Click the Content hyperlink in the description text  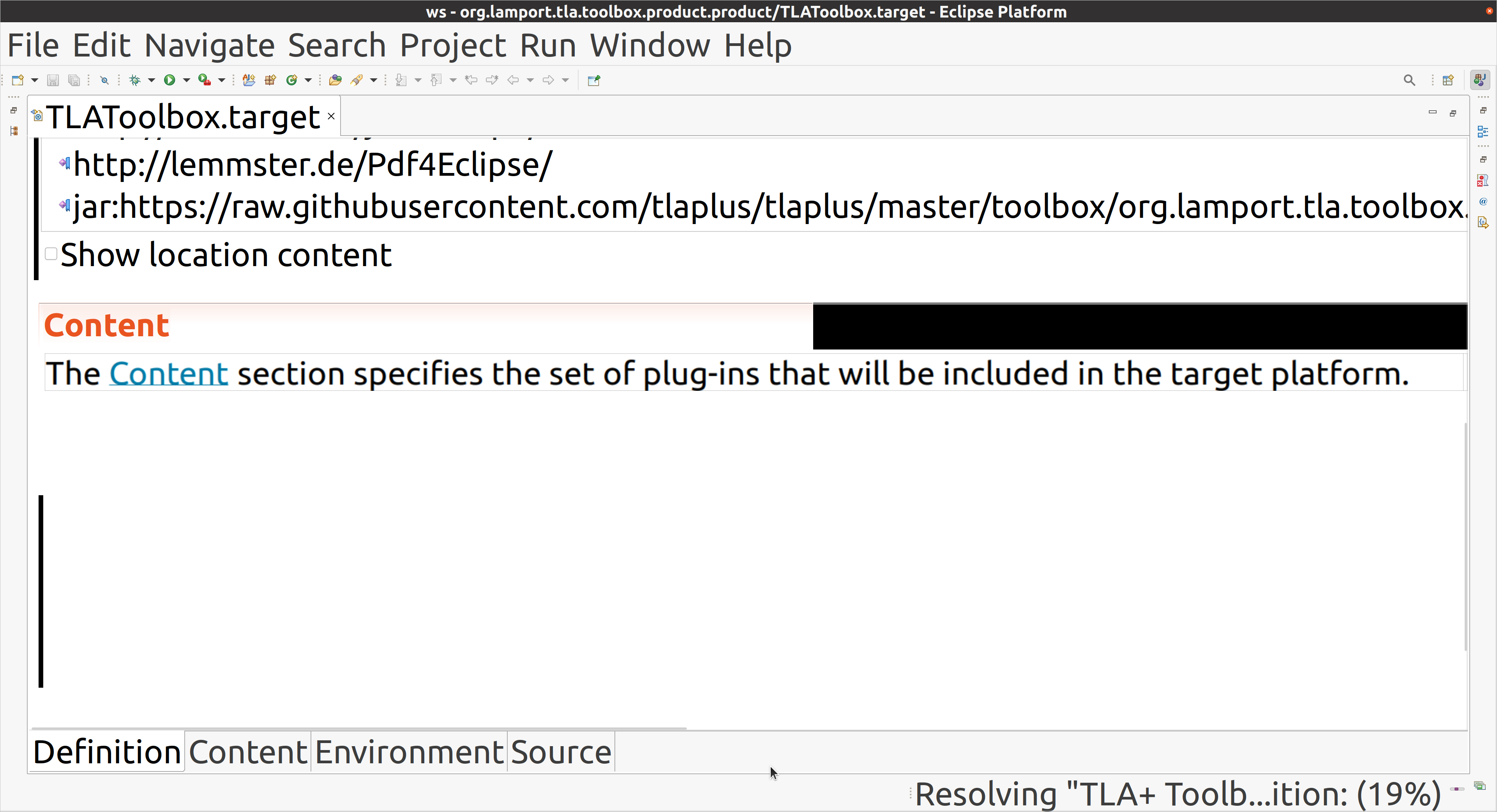(168, 374)
